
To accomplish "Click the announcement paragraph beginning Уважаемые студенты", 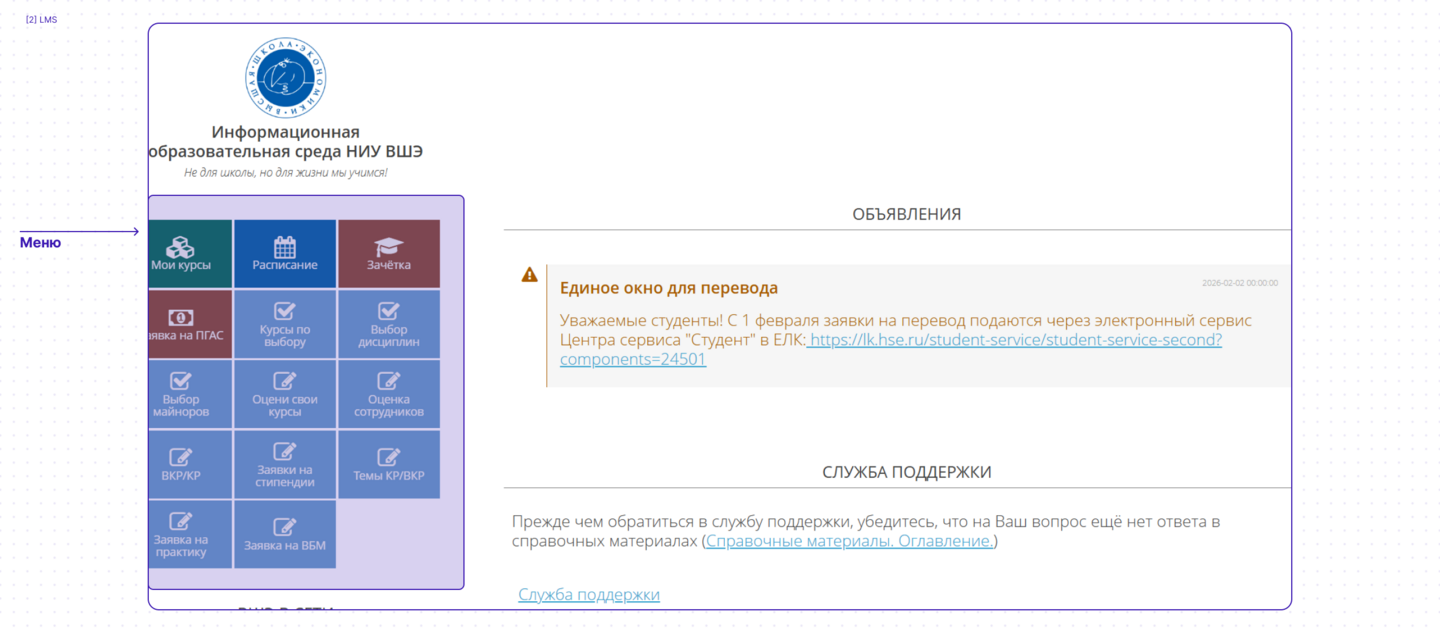I will point(906,339).
